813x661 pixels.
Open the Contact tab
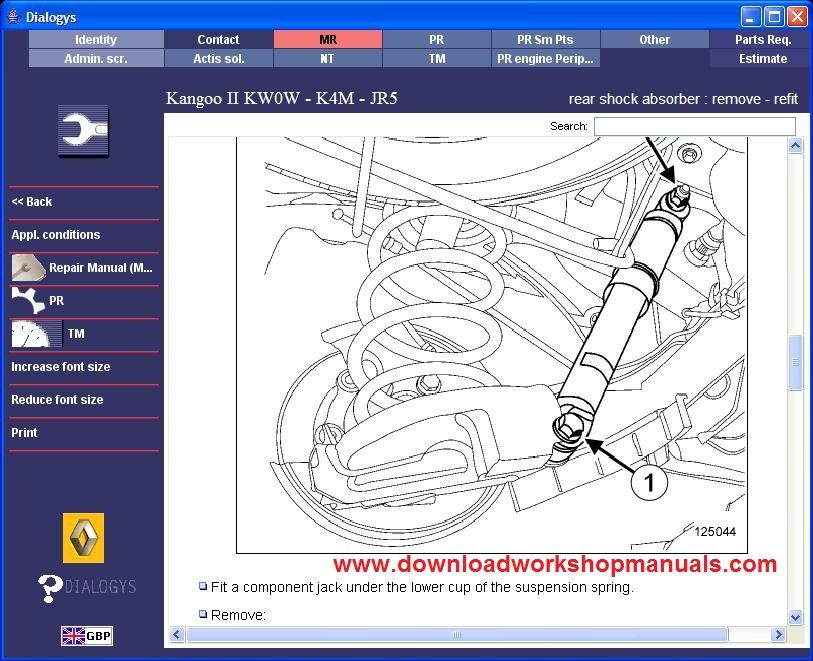pyautogui.click(x=218, y=39)
